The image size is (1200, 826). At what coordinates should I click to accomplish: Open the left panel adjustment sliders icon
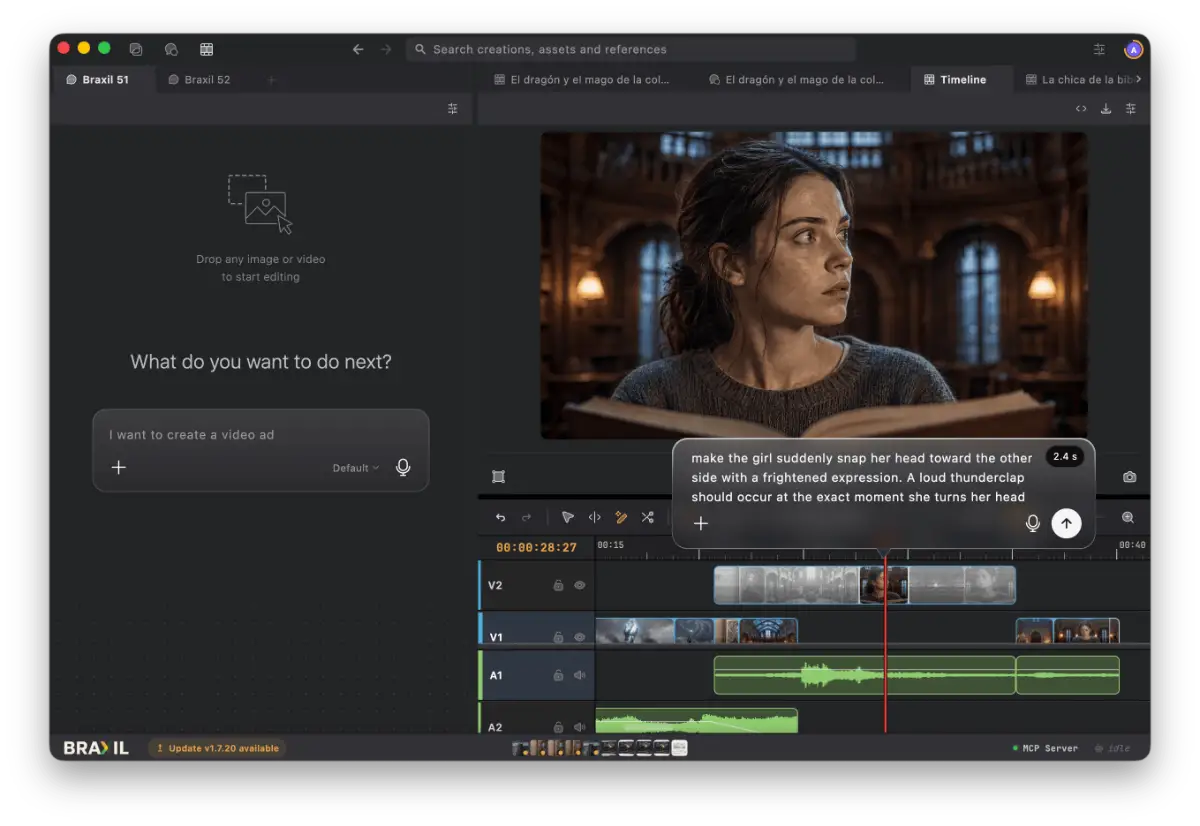click(453, 109)
